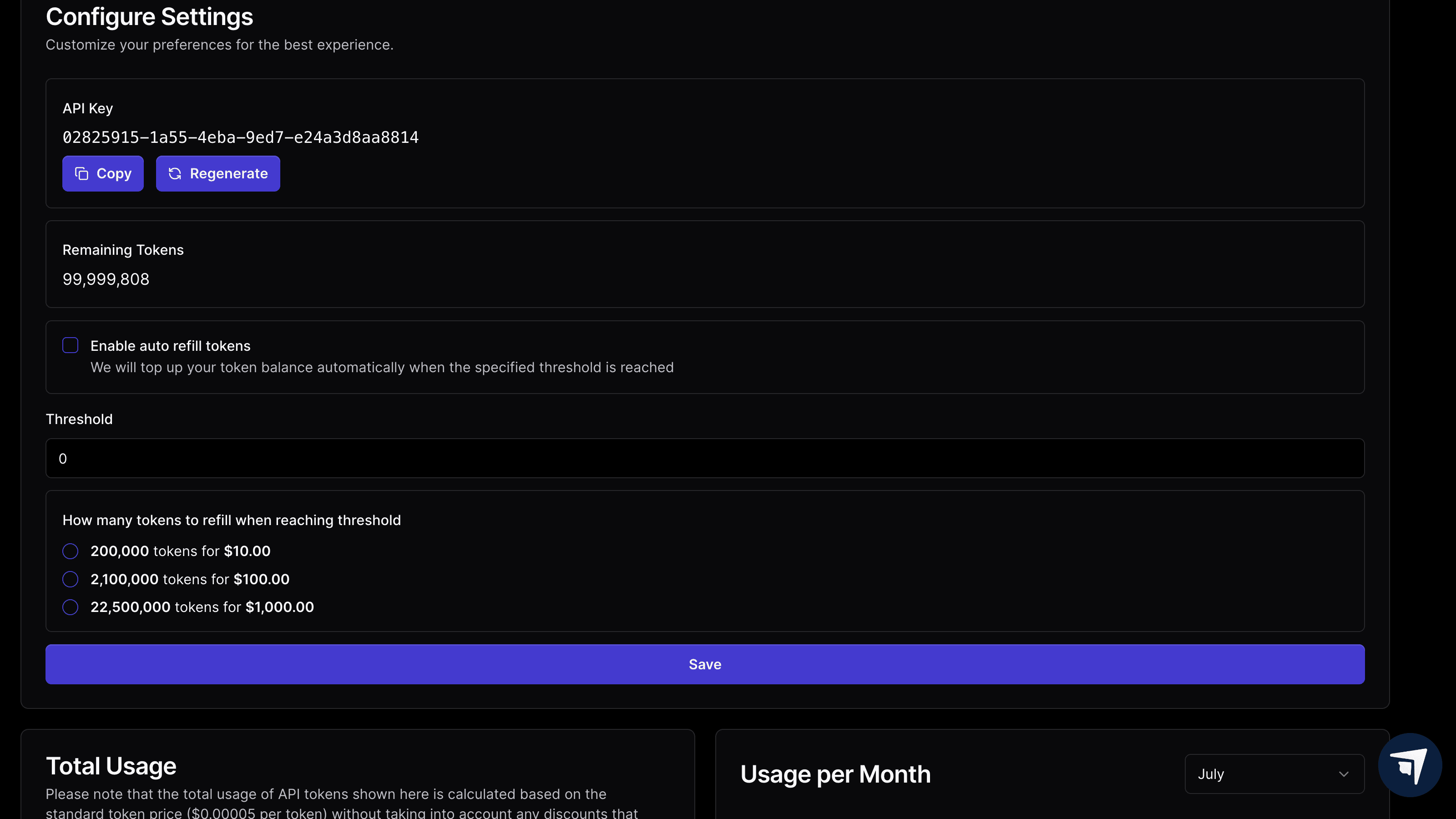Image resolution: width=1456 pixels, height=819 pixels.
Task: Click into the Threshold input field
Action: click(x=704, y=458)
